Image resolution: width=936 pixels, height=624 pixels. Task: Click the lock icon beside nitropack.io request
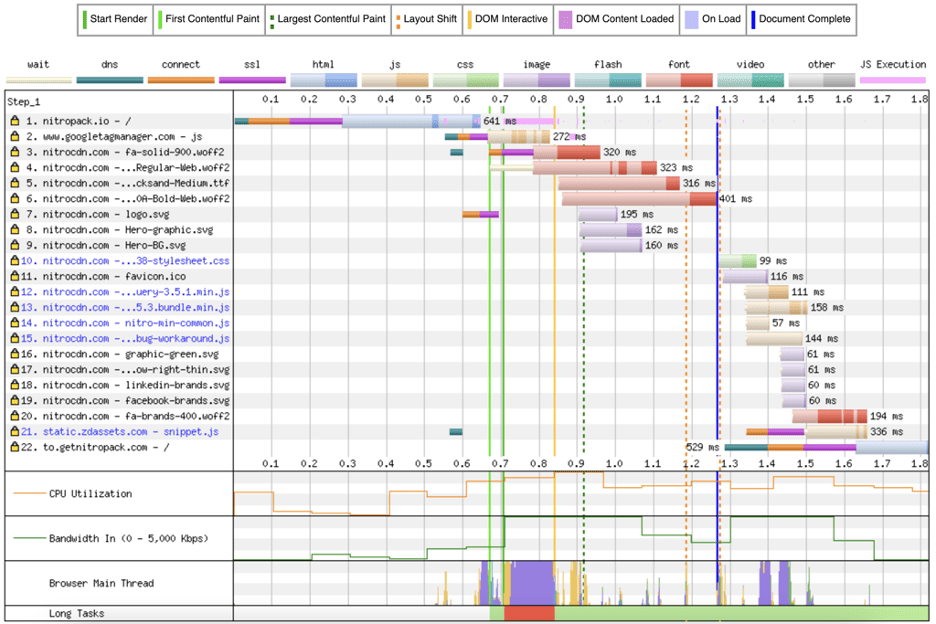tap(15, 121)
